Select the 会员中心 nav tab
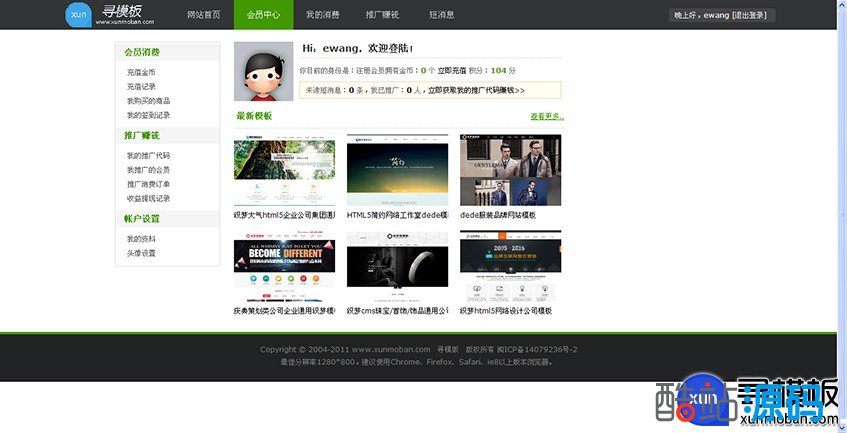The width and height of the screenshot is (847, 433). (263, 15)
